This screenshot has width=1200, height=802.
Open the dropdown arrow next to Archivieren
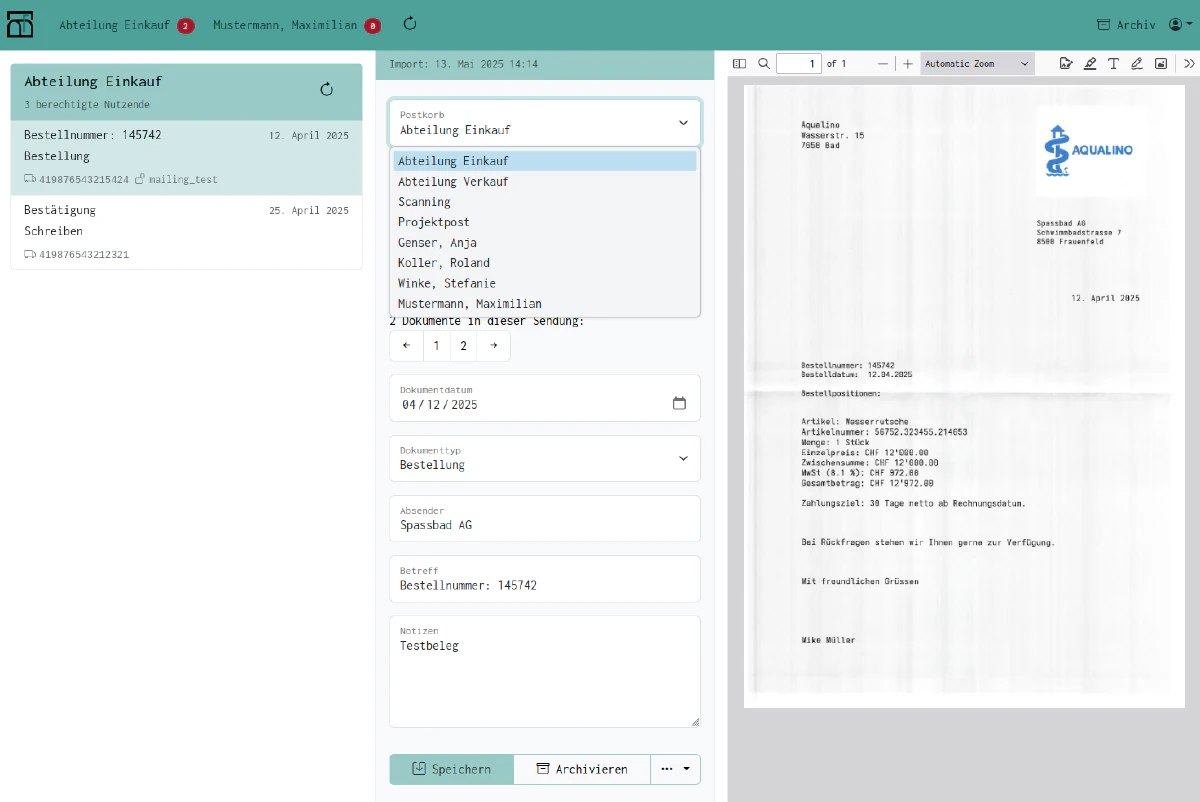point(676,769)
